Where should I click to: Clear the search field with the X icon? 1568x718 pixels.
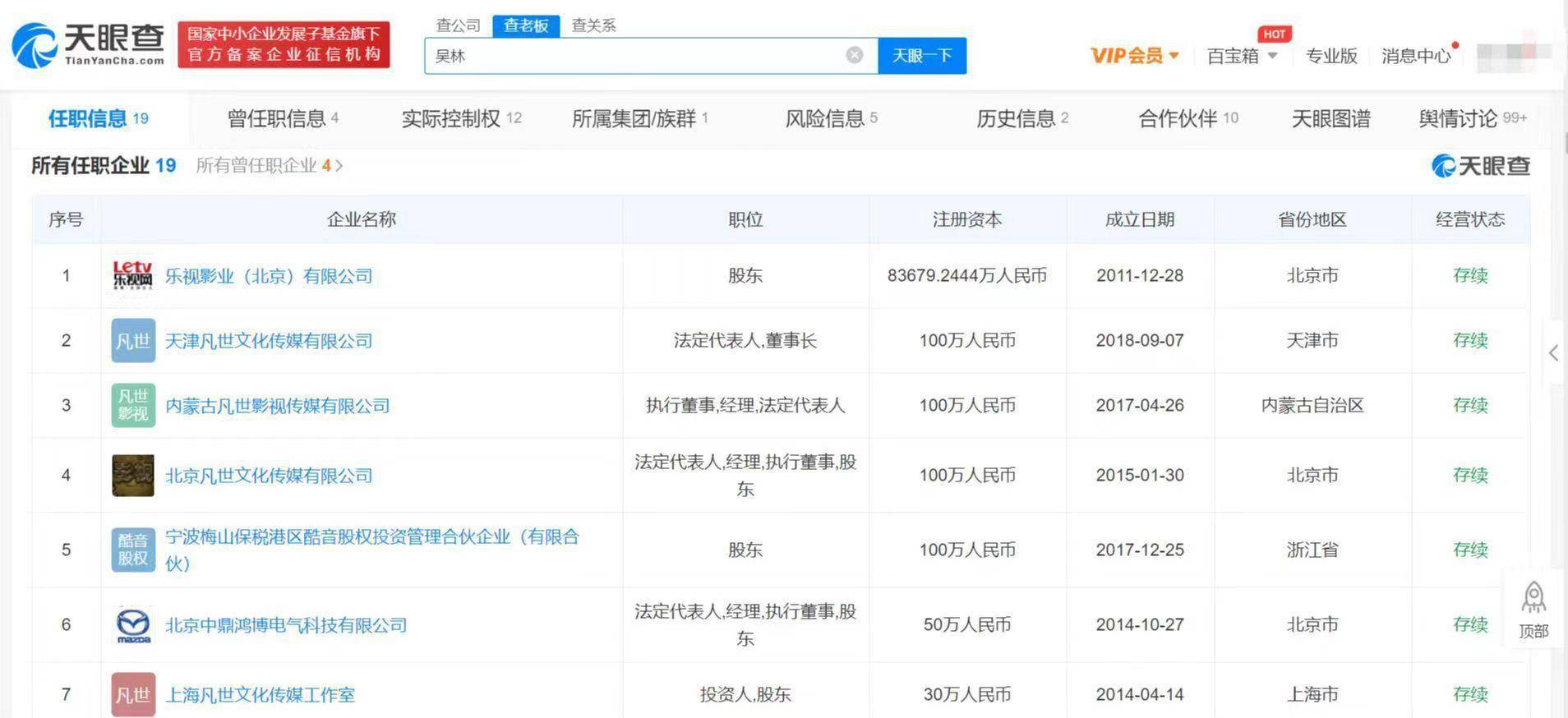click(x=855, y=55)
